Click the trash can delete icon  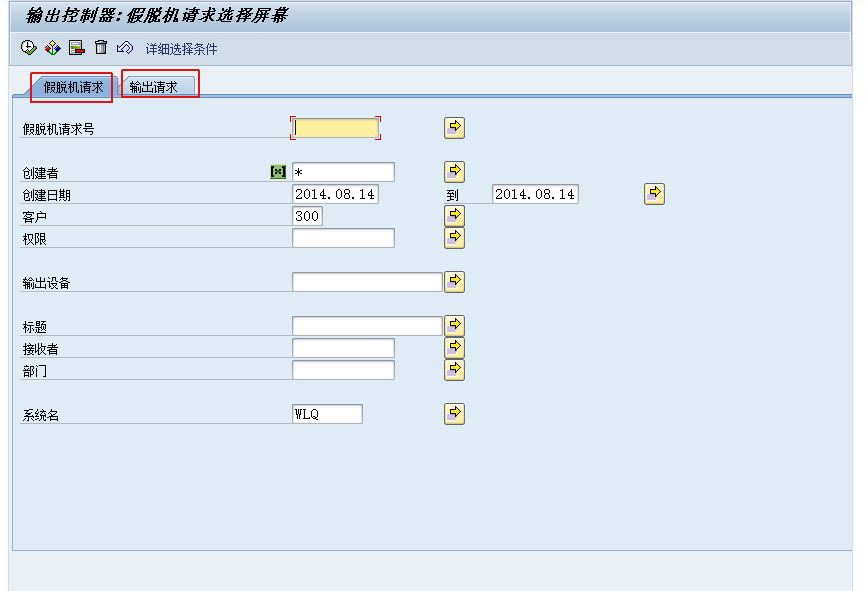(x=101, y=48)
